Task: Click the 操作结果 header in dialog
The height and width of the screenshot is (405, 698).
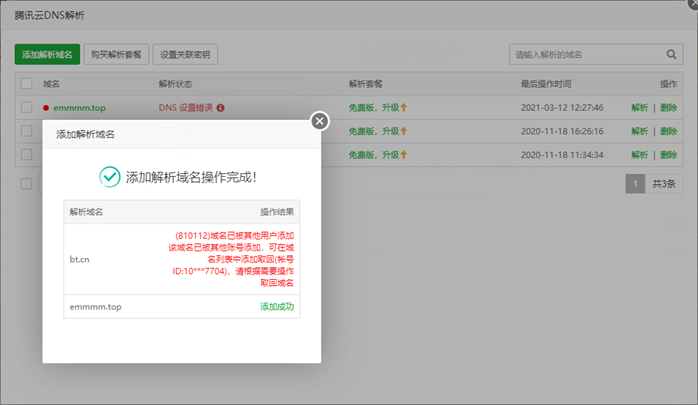Action: (x=277, y=212)
